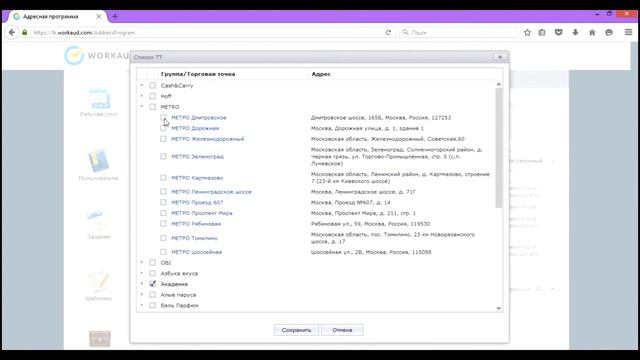Check the OBI group checkbox
Screen dimensions: 640x360
pyautogui.click(x=153, y=262)
